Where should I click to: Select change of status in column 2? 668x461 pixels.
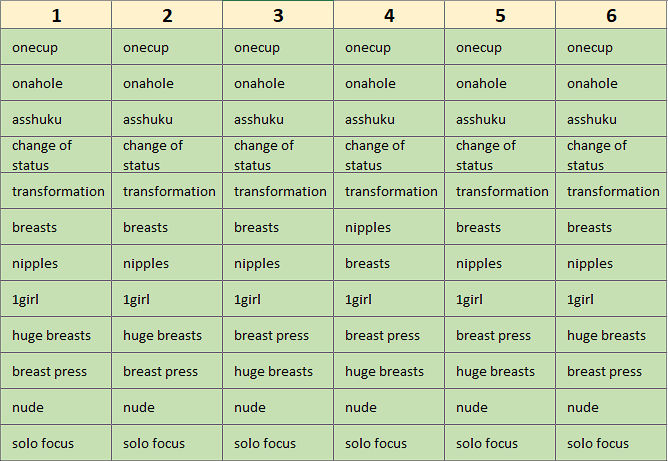point(167,155)
